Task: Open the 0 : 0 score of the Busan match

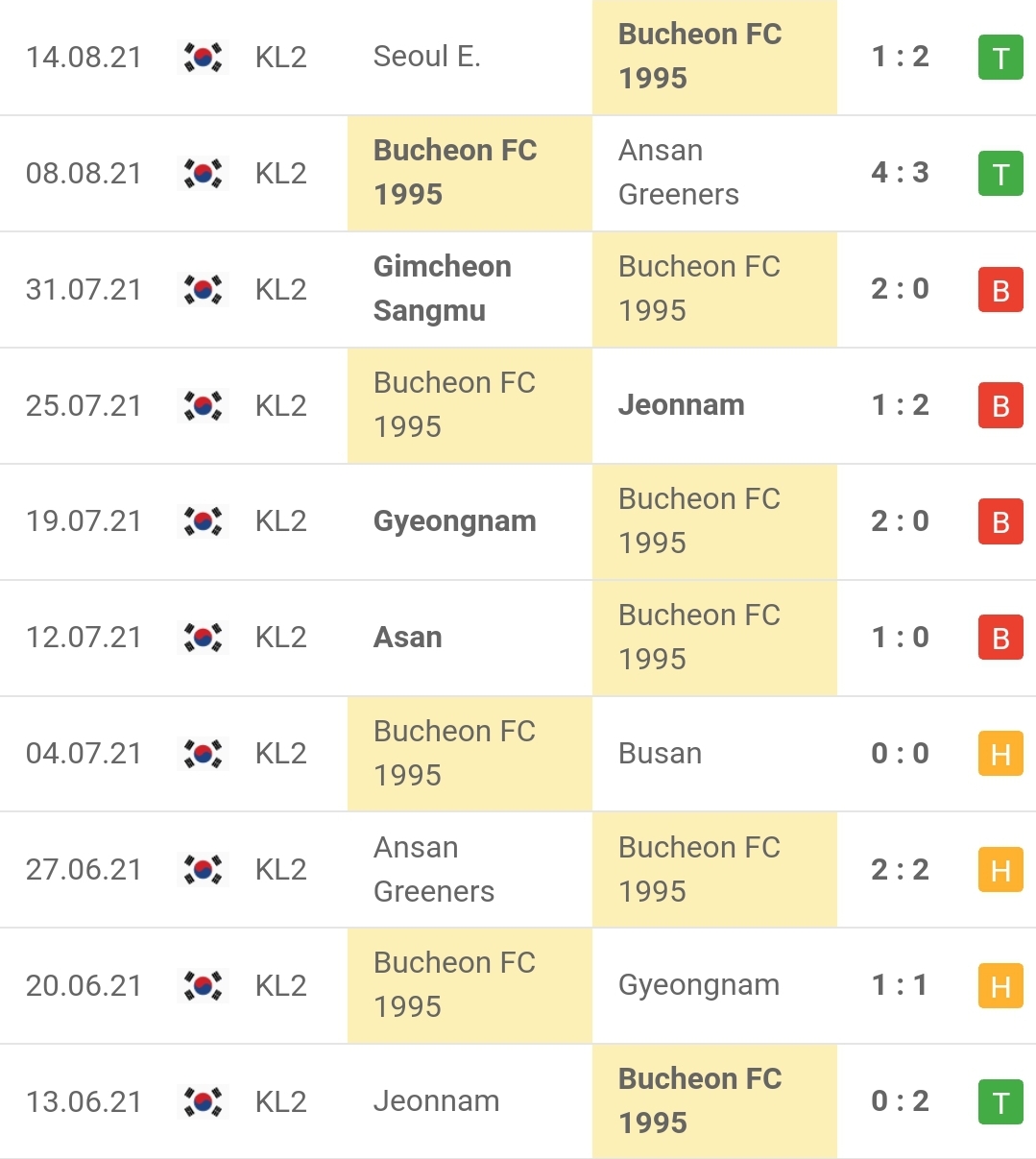Action: [900, 754]
